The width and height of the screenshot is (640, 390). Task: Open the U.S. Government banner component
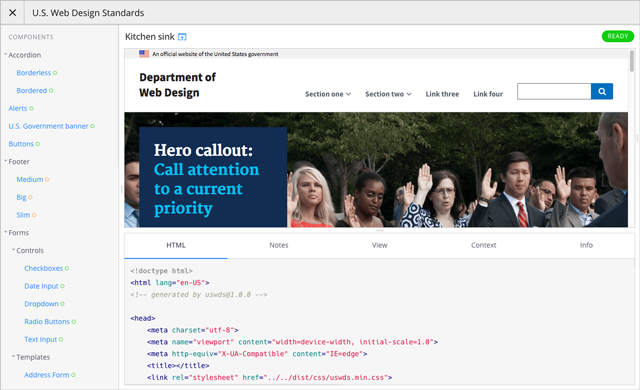point(49,126)
